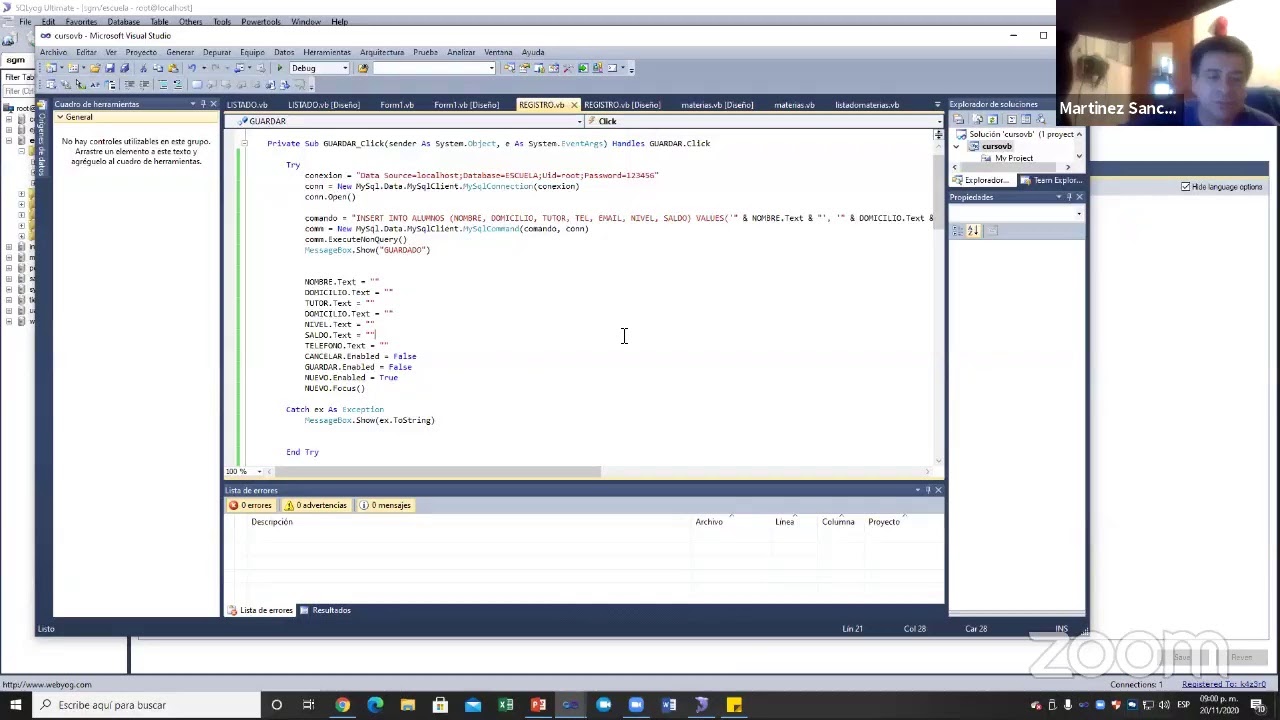This screenshot has width=1280, height=720.
Task: Uncheck Hide language options checkbox
Action: (x=1186, y=187)
